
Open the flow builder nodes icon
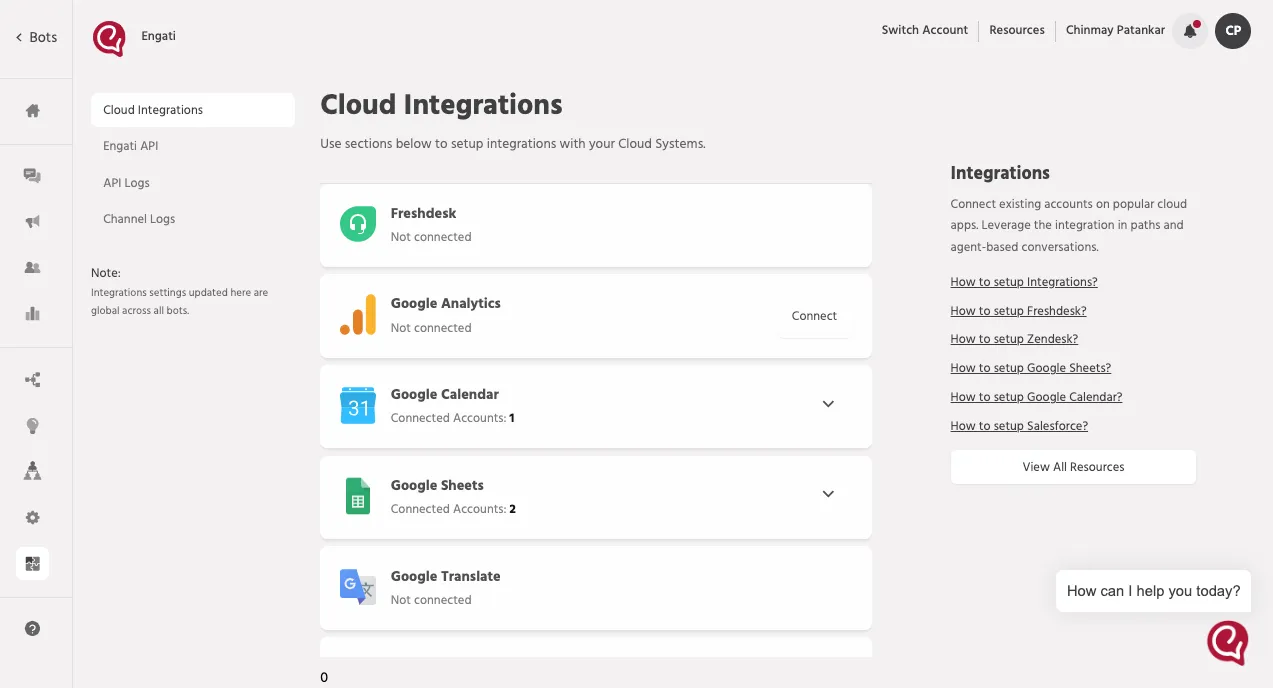(32, 380)
